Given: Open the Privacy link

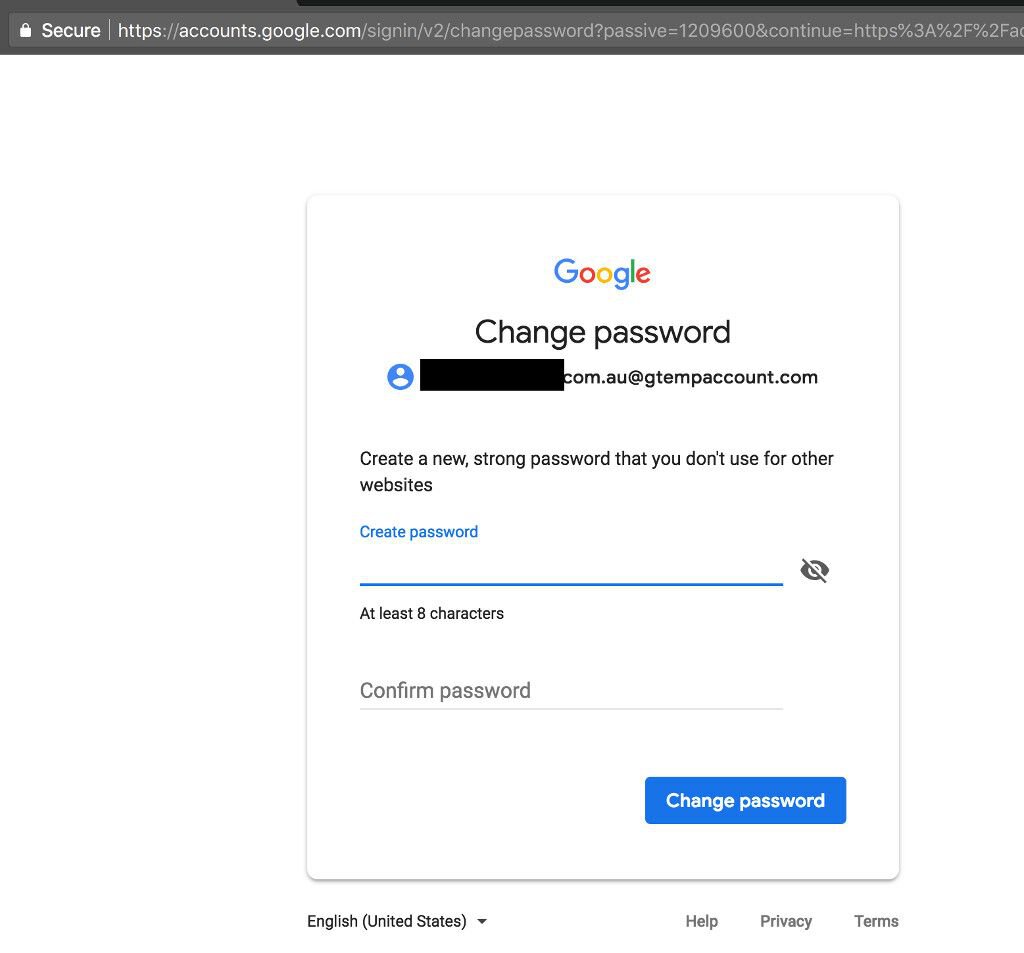Looking at the screenshot, I should point(786,921).
